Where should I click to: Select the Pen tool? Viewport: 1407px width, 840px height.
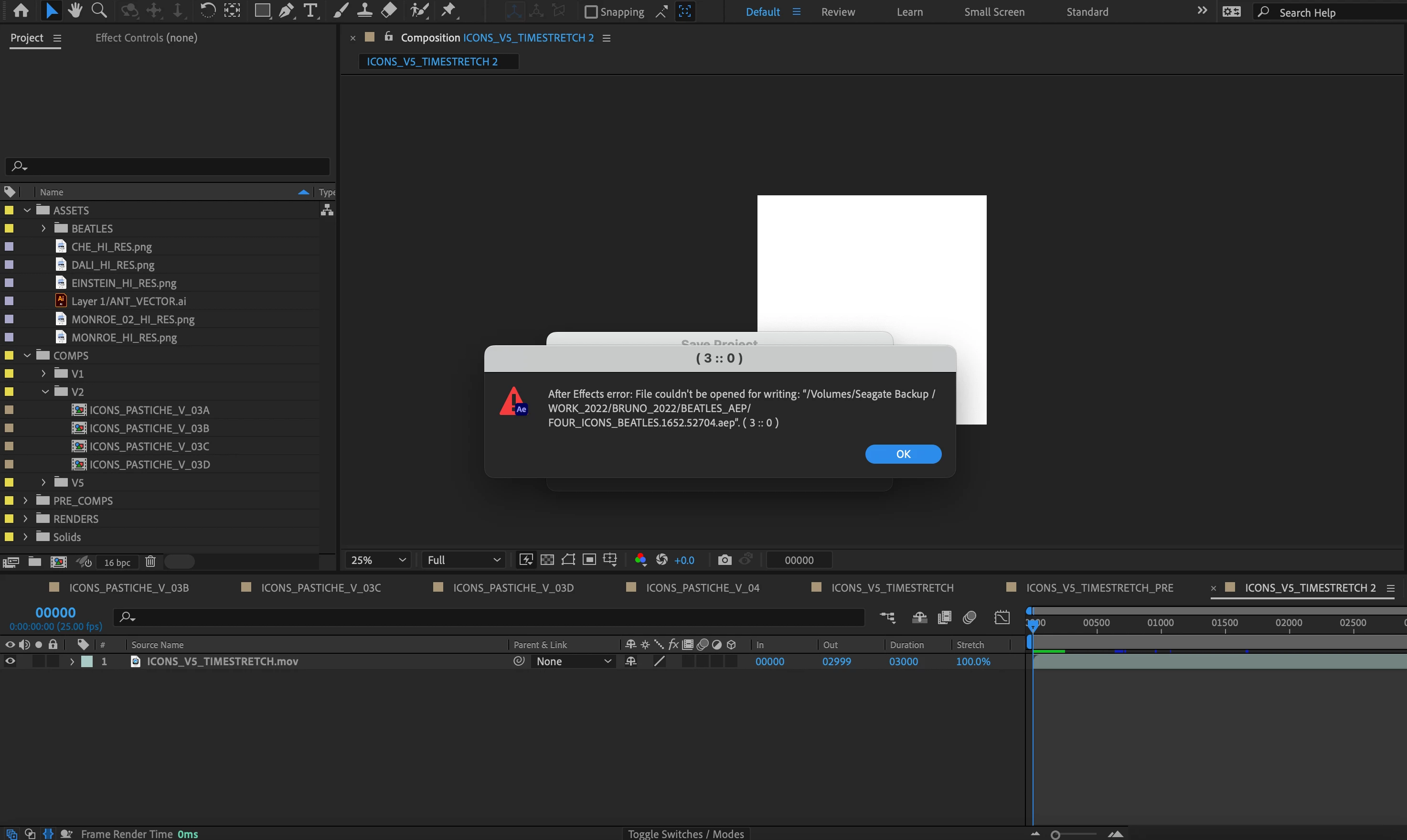pyautogui.click(x=287, y=10)
